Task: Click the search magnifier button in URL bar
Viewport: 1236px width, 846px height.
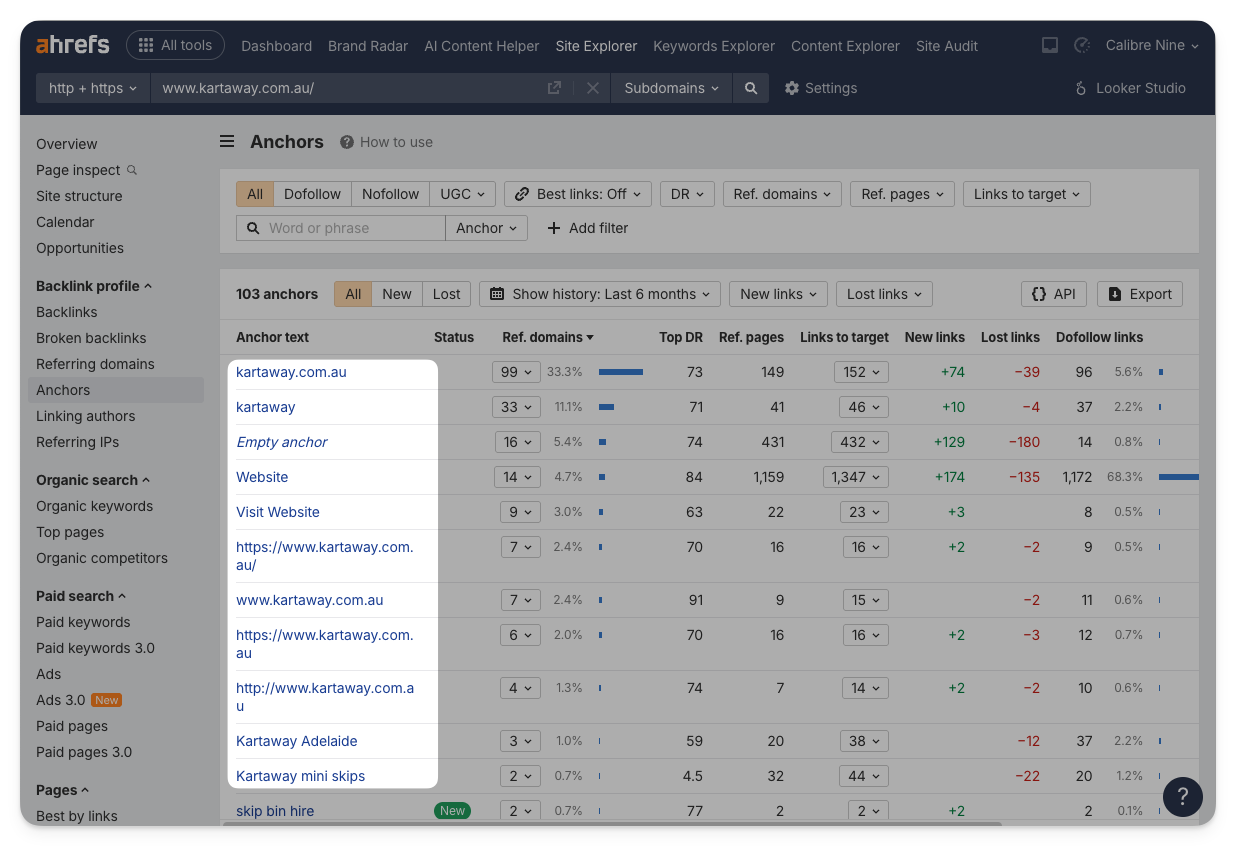Action: click(751, 88)
